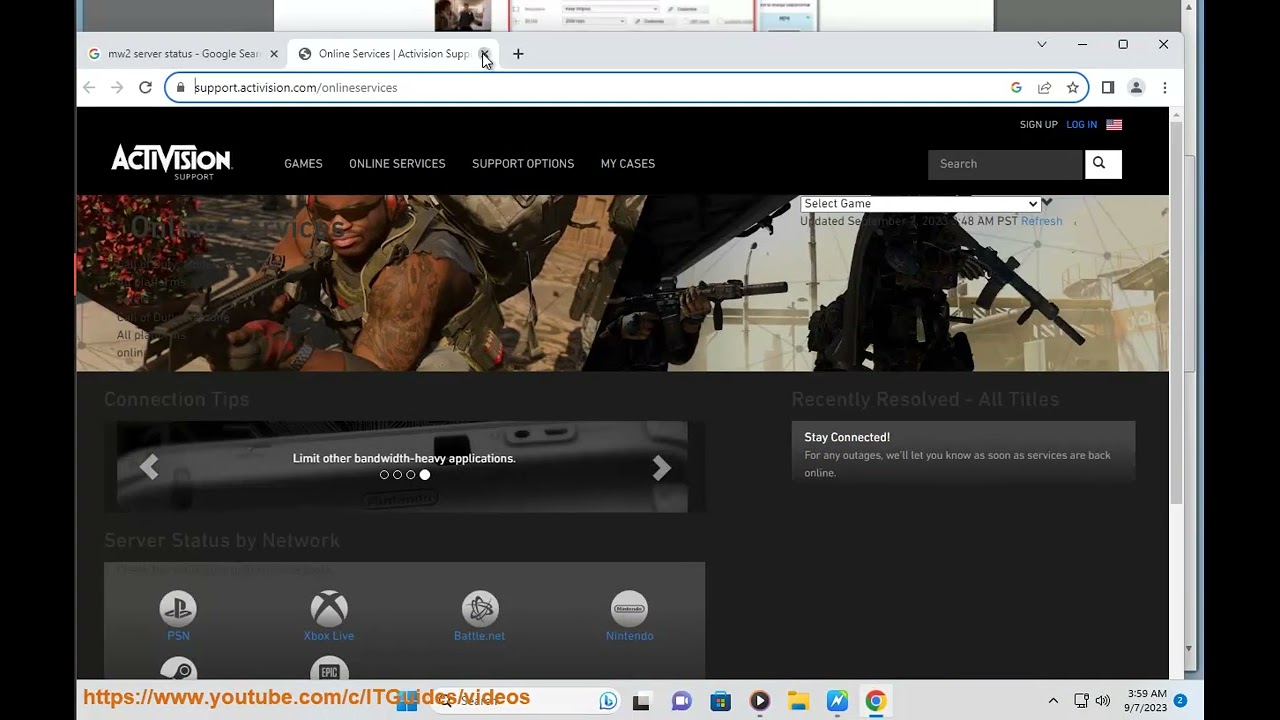Open the Nintendo status icon
The width and height of the screenshot is (1280, 720).
pos(629,608)
